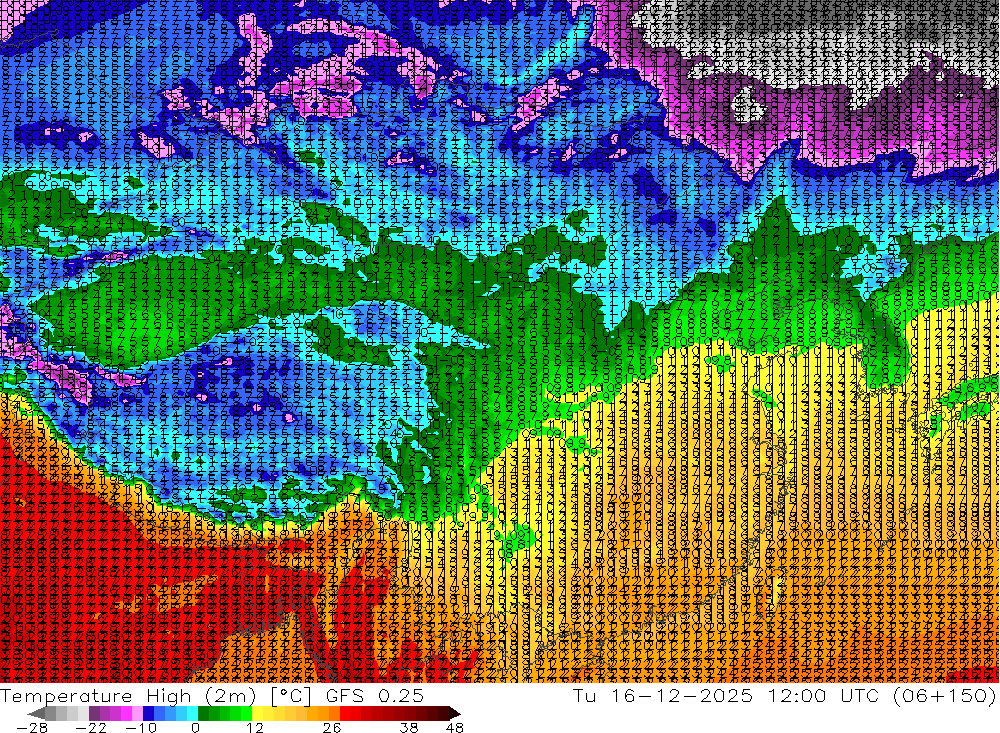
Task: Click the bright yellow legend swatch above 12
Action: click(258, 713)
